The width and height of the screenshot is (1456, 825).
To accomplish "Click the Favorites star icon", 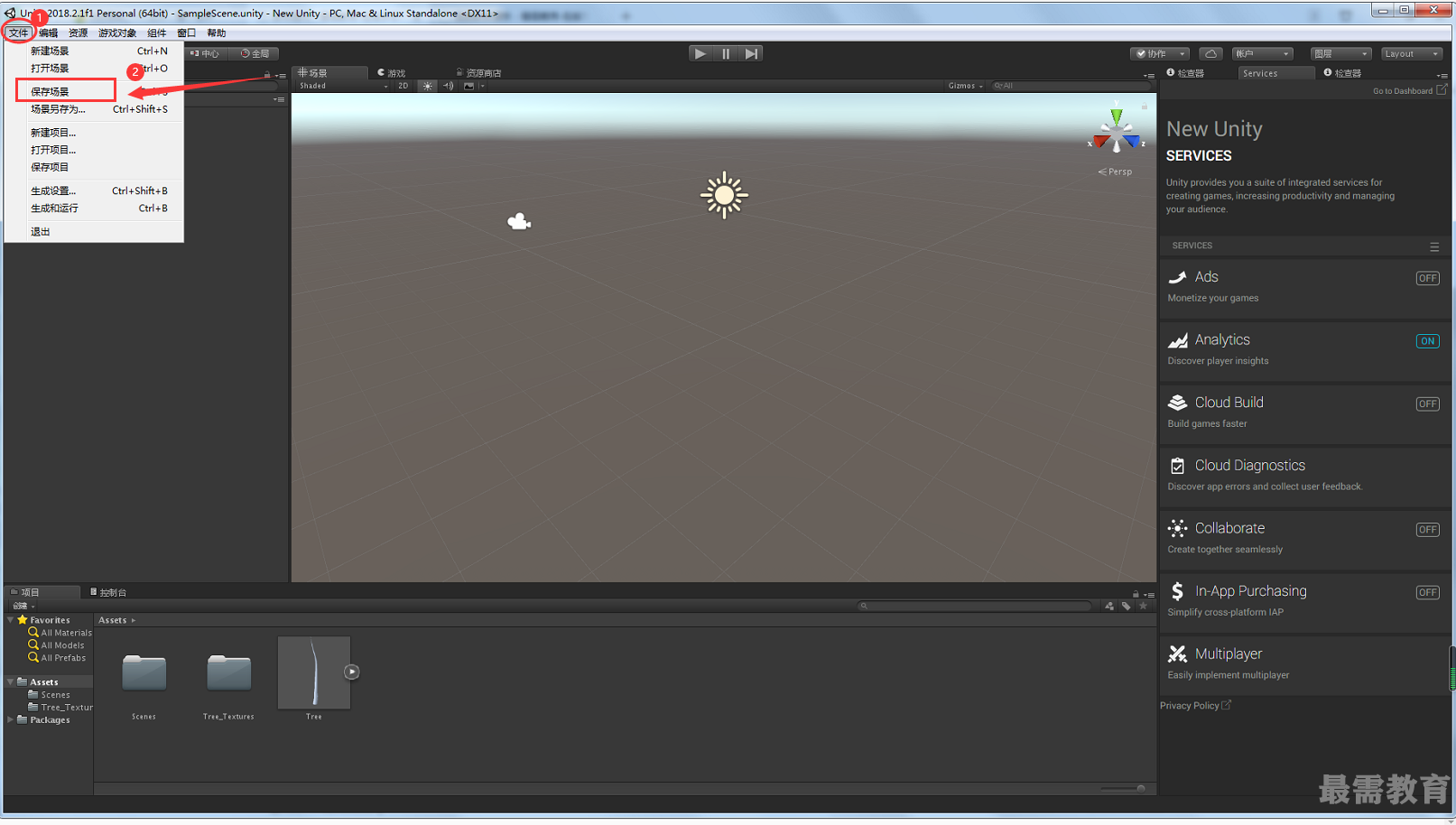I will pyautogui.click(x=23, y=620).
